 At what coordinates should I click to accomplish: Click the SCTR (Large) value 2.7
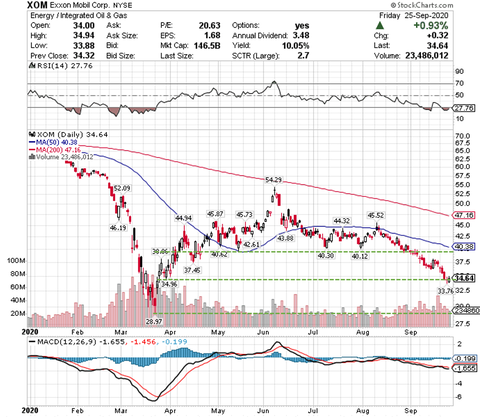[x=303, y=56]
